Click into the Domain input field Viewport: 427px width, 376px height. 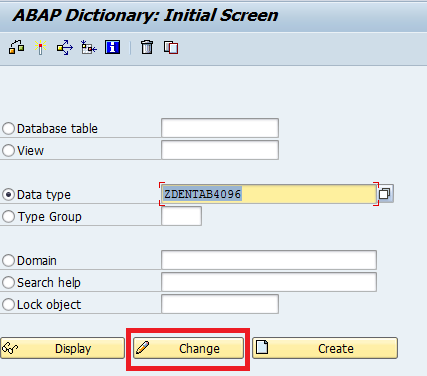click(x=269, y=260)
